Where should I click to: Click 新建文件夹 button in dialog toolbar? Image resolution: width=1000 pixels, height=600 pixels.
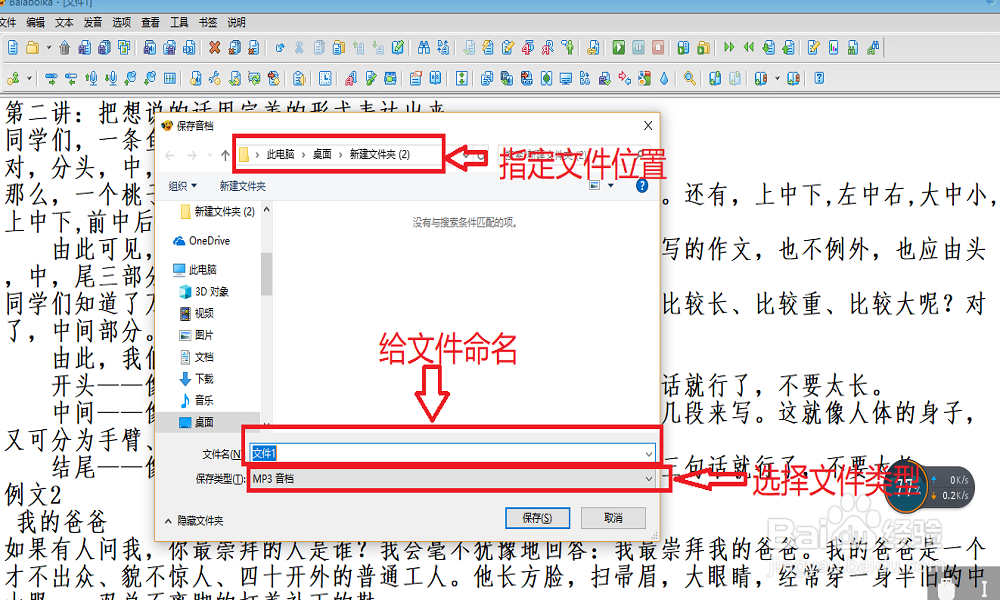point(242,186)
